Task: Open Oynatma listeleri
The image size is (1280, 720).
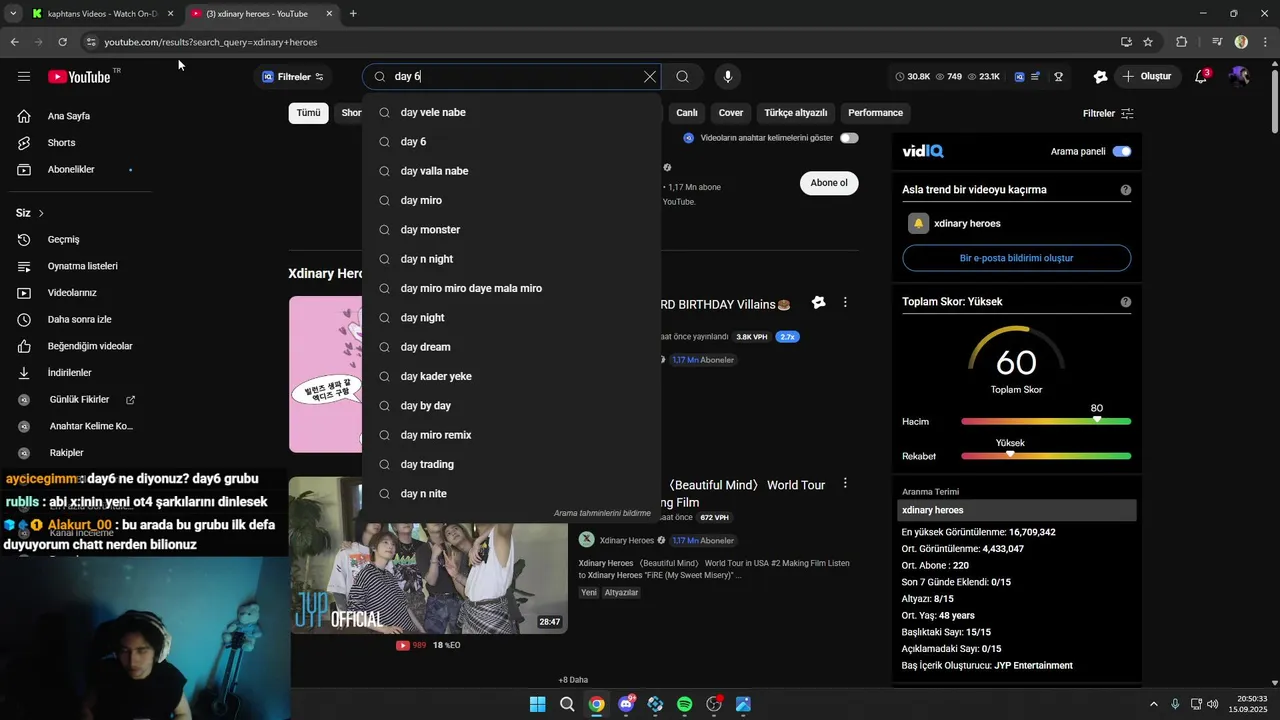Action: coord(82,266)
